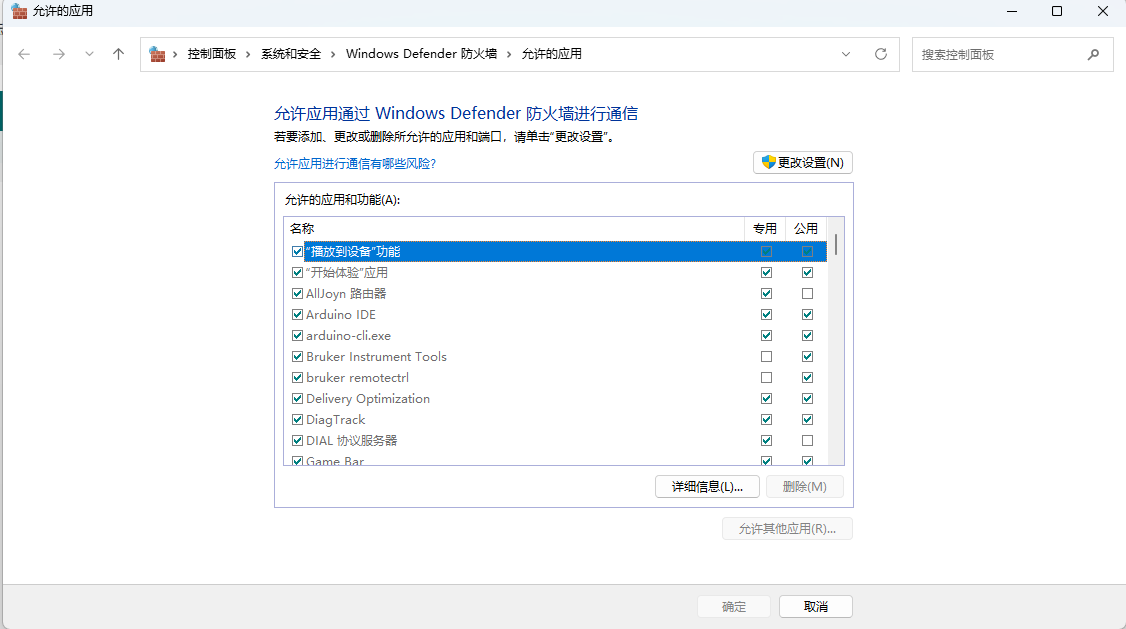
Task: Click the search magnifier icon
Action: click(1093, 54)
